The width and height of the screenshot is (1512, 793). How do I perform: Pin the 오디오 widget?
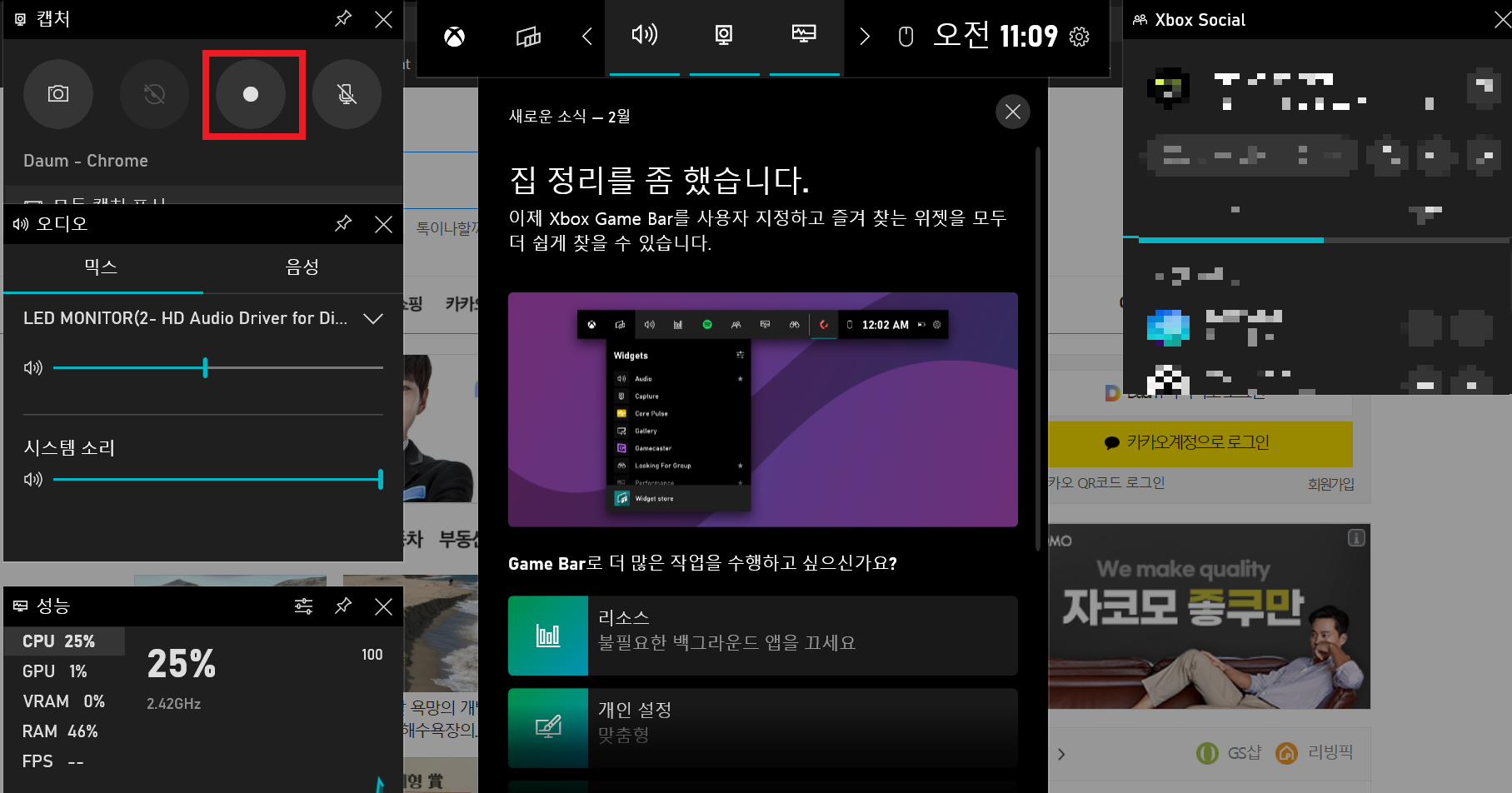[x=343, y=224]
